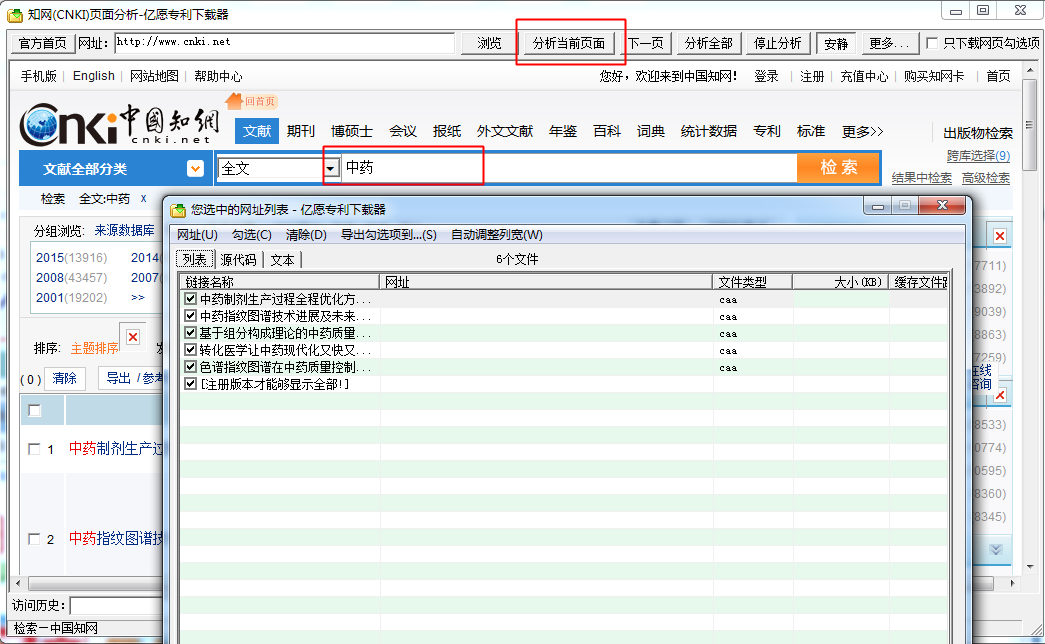Viewport: 1045px width, 644px height.
Task: Uncheck the 转化医学让中药现代化又快又 row
Action: (x=191, y=350)
